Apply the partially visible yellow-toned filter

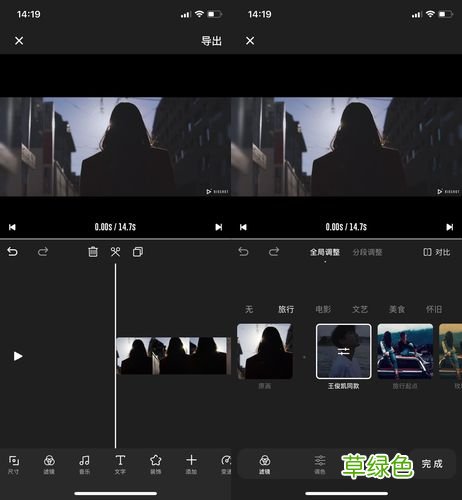point(450,351)
